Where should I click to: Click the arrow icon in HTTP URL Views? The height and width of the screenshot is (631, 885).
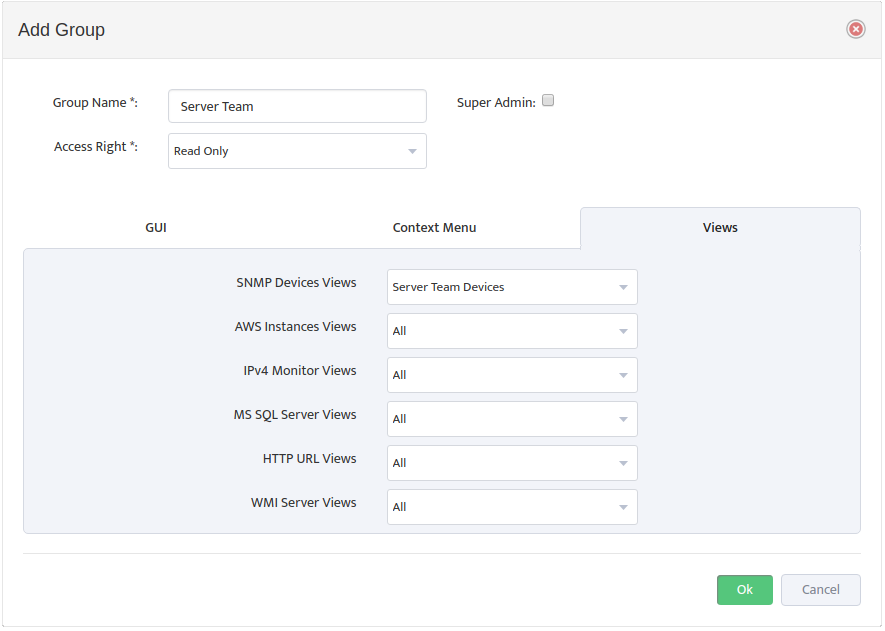[623, 463]
